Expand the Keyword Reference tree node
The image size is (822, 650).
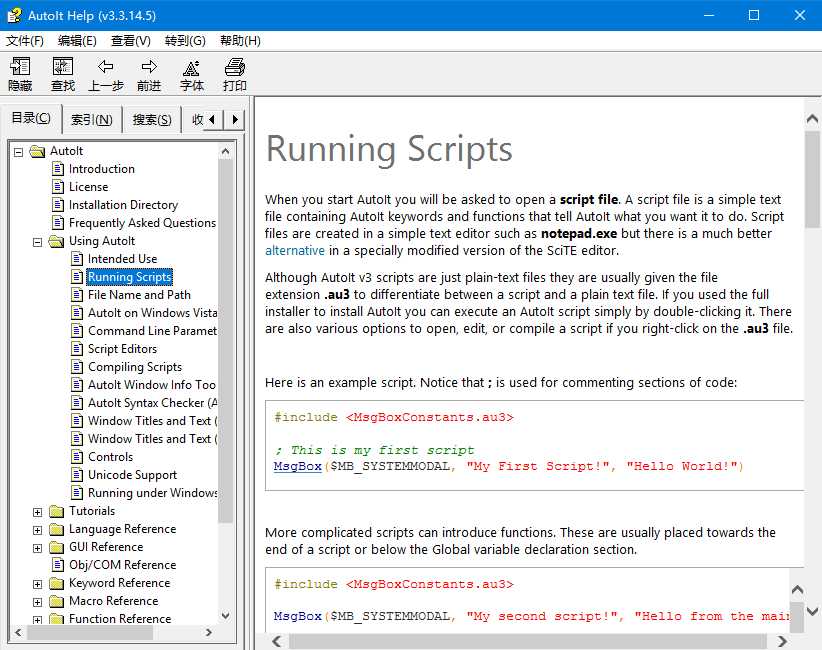tap(37, 584)
